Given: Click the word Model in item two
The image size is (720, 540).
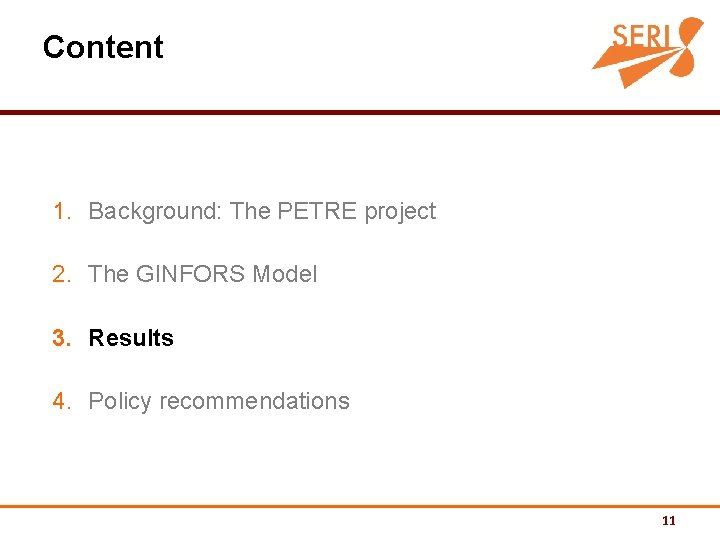Looking at the screenshot, I should click(x=285, y=274).
